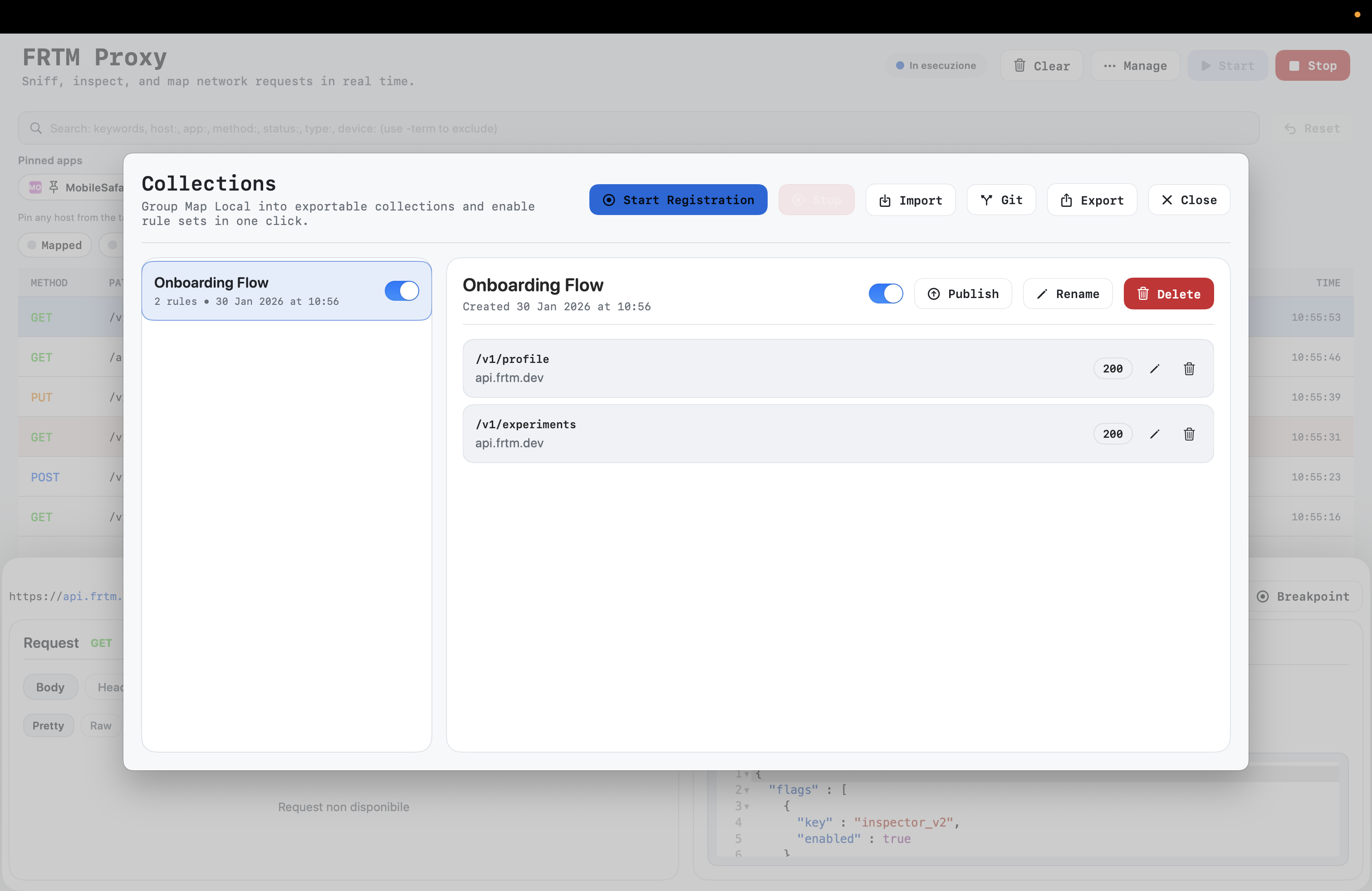Viewport: 1372px width, 891px height.
Task: Select the Pretty view tab
Action: [x=49, y=725]
